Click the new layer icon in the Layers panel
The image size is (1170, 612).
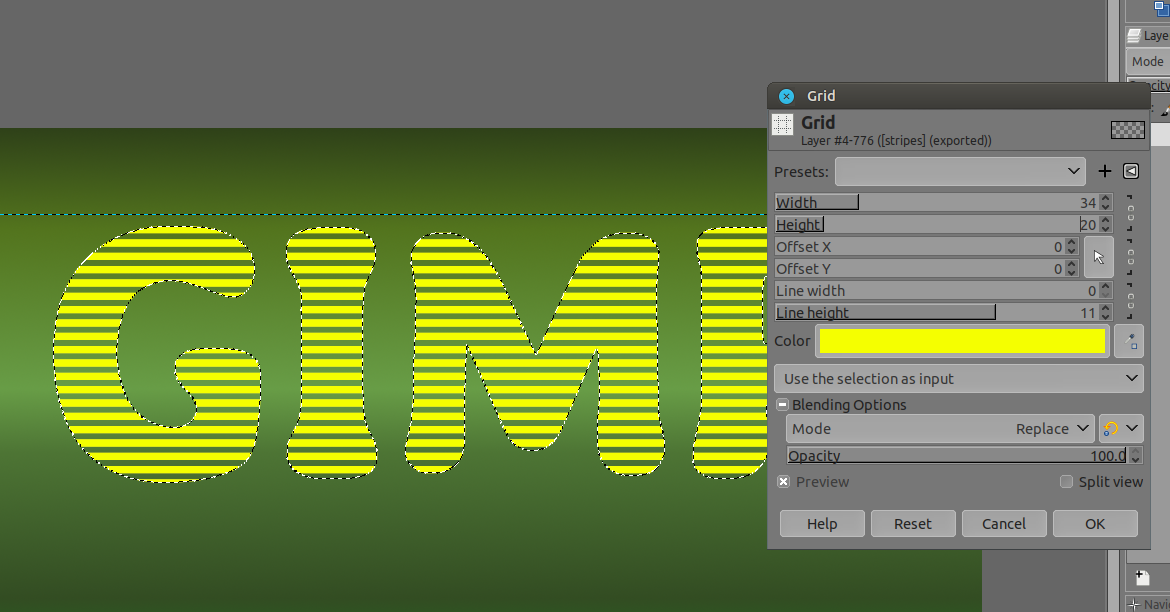click(x=1142, y=578)
